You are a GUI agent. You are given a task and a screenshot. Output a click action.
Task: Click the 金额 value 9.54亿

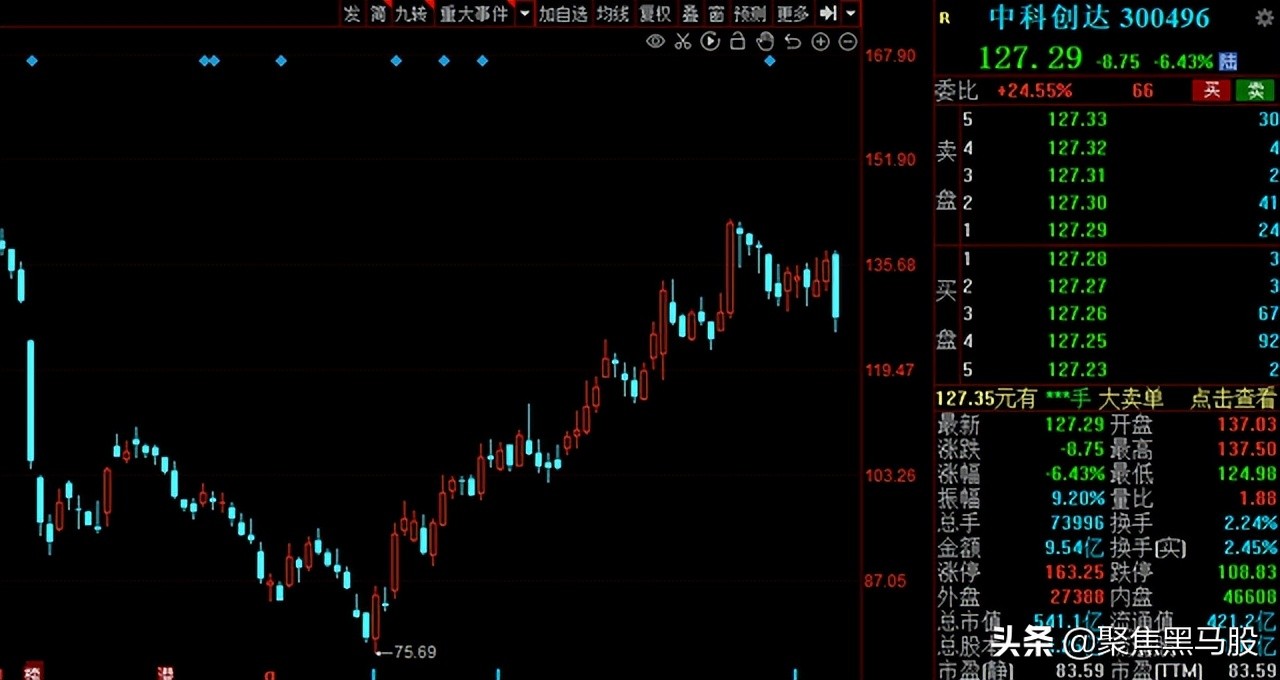[x=1076, y=548]
